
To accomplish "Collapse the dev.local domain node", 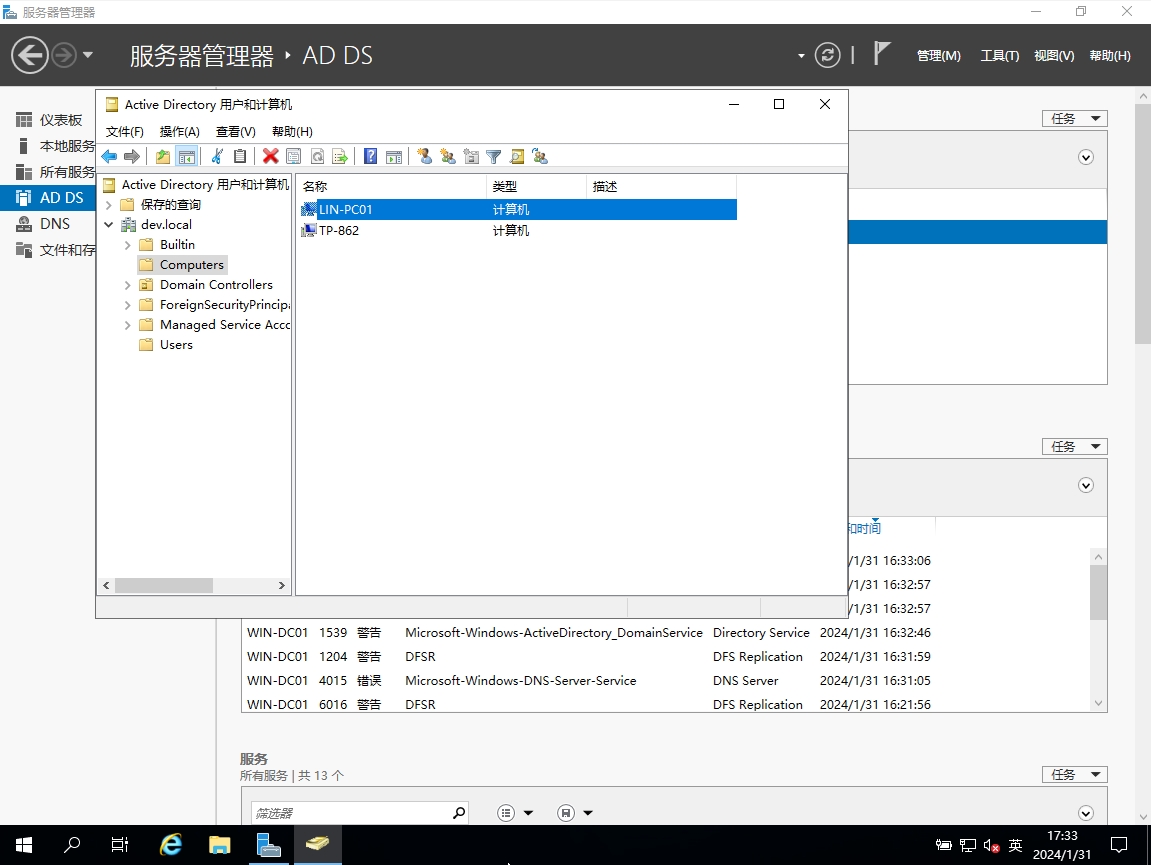I will (x=109, y=225).
